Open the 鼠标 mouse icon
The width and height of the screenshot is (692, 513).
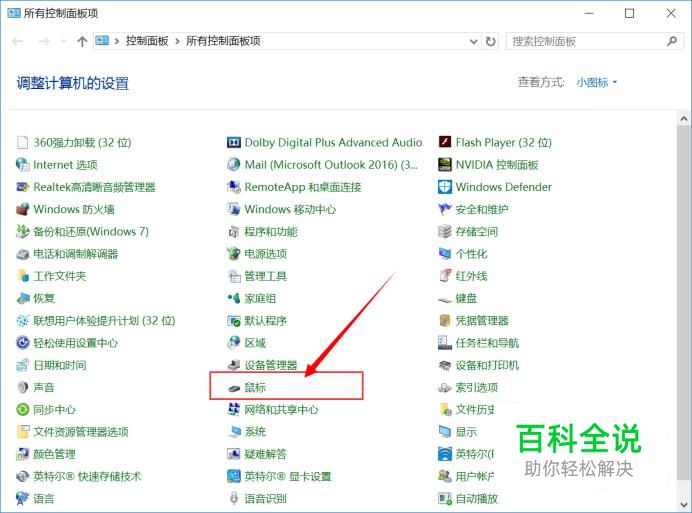(x=234, y=388)
